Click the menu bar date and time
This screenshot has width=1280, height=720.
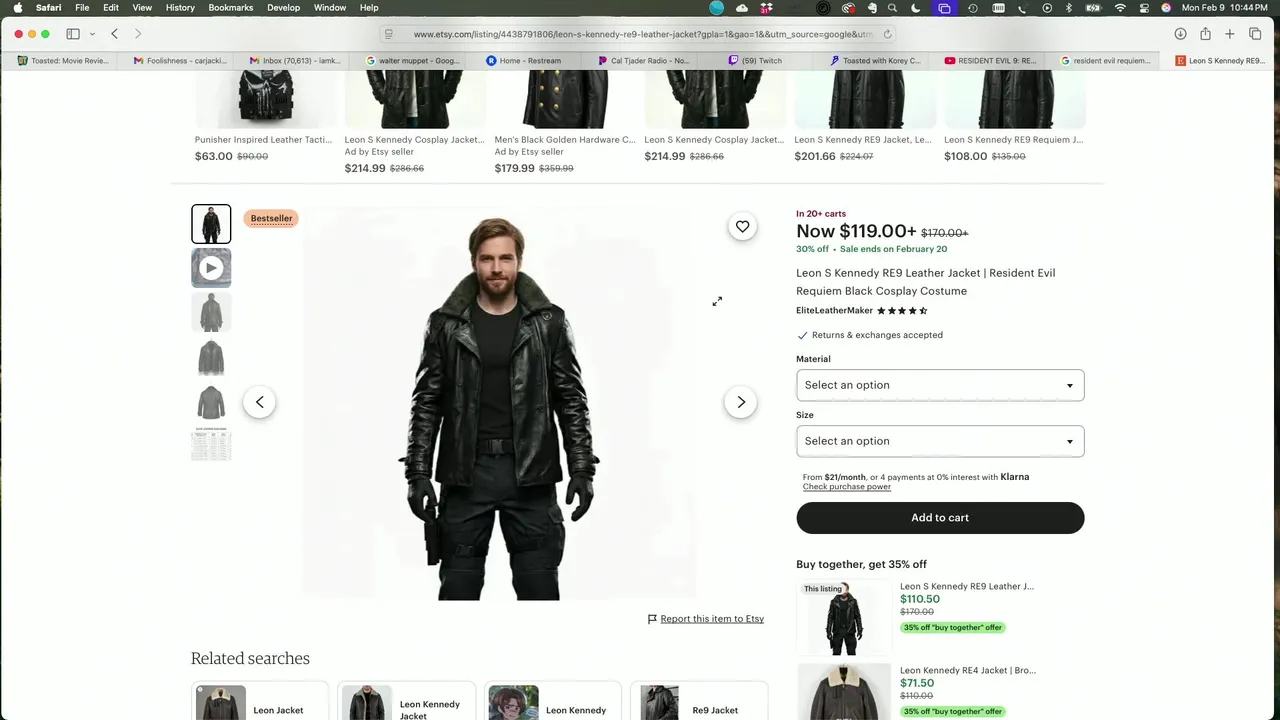tap(1225, 8)
